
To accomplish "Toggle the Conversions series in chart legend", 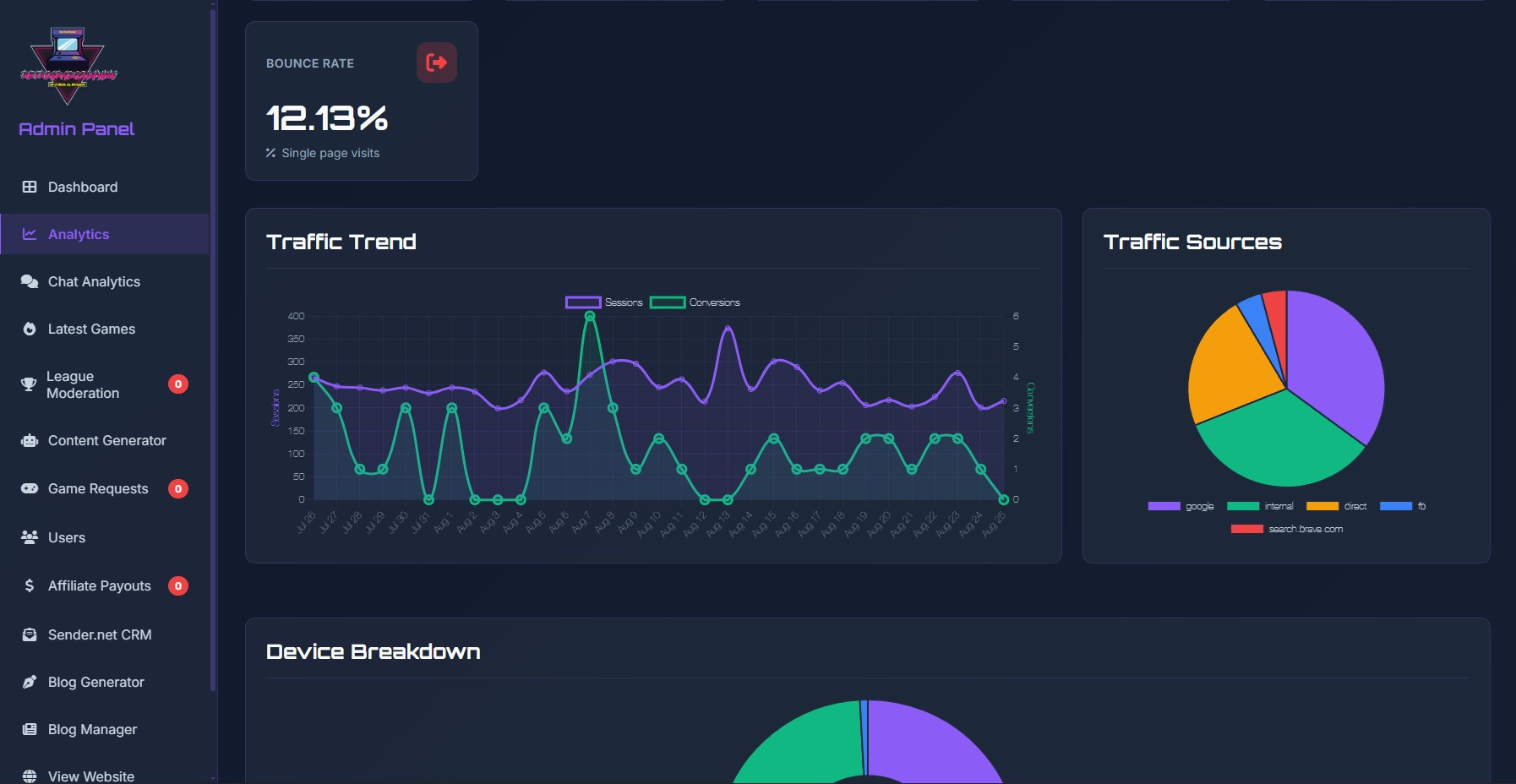I will (x=695, y=302).
